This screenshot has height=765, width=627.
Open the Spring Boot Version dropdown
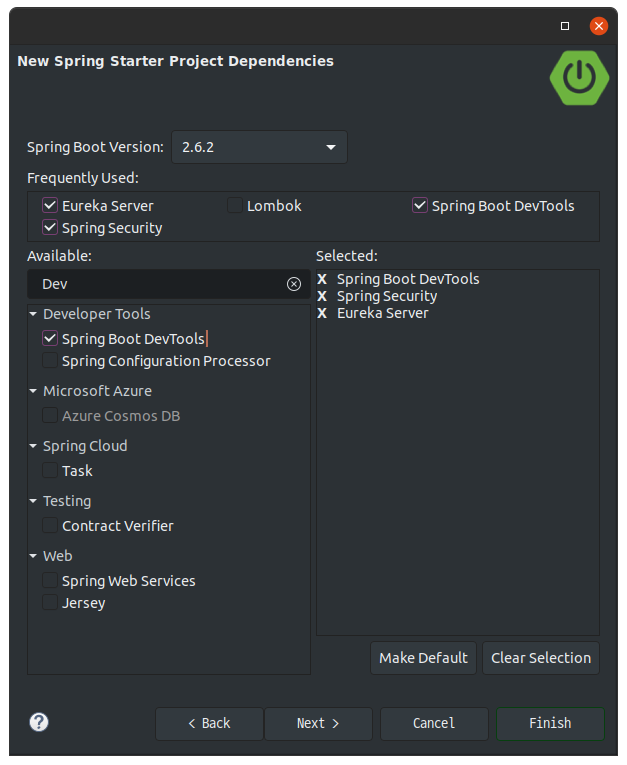[260, 147]
